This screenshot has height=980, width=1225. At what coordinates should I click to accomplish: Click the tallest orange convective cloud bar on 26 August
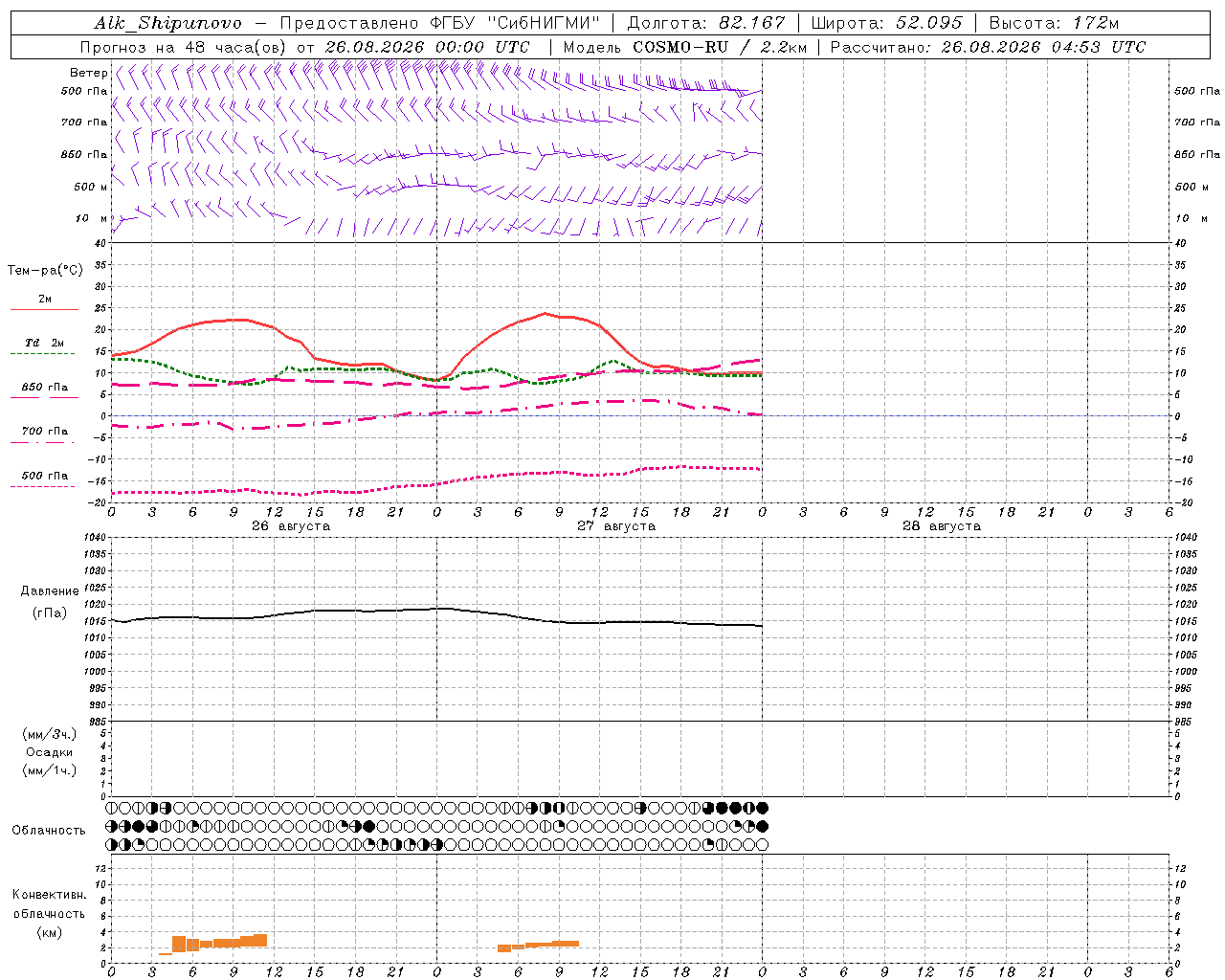pos(260,940)
